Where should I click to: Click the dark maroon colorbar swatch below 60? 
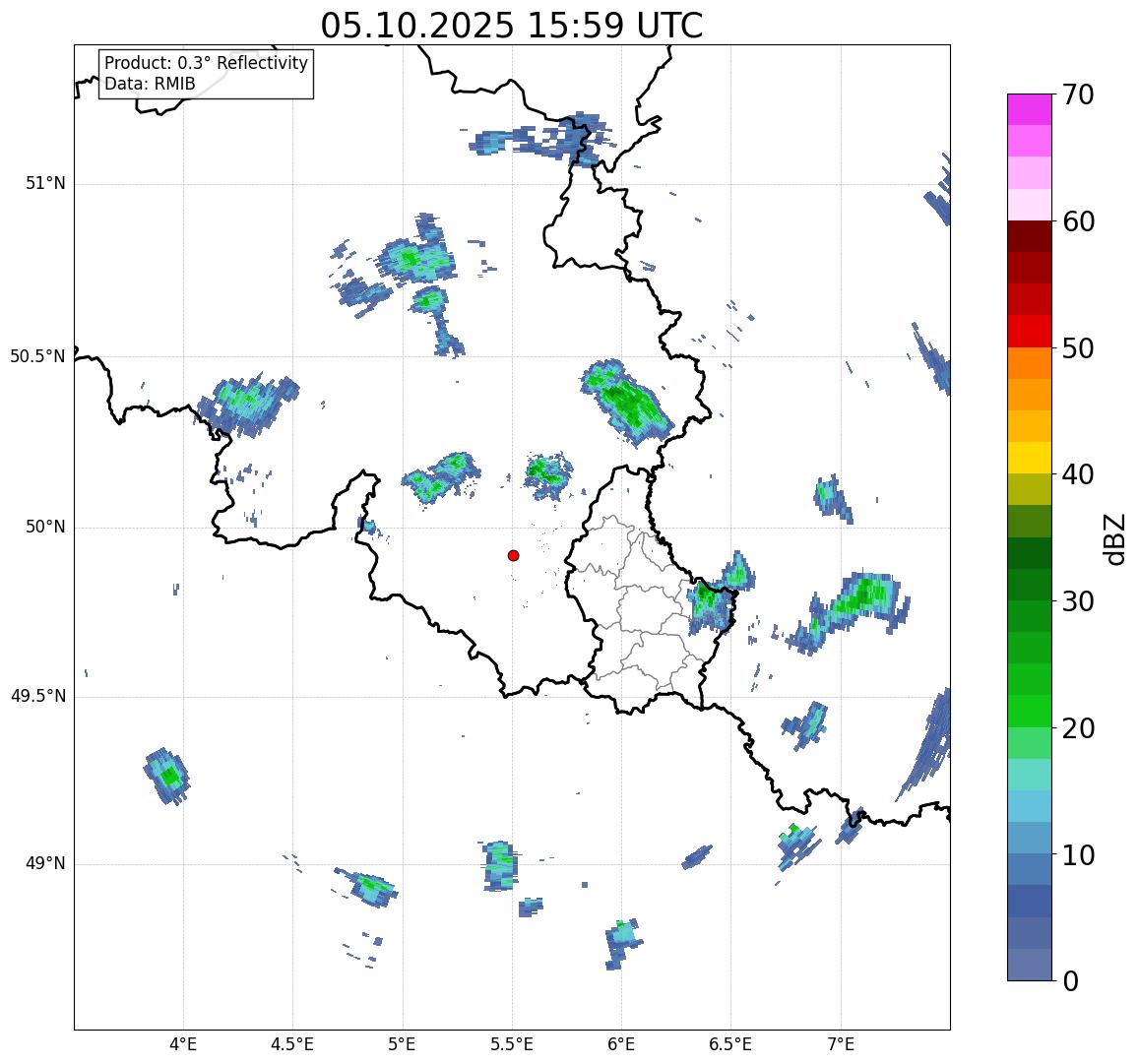tap(1030, 236)
